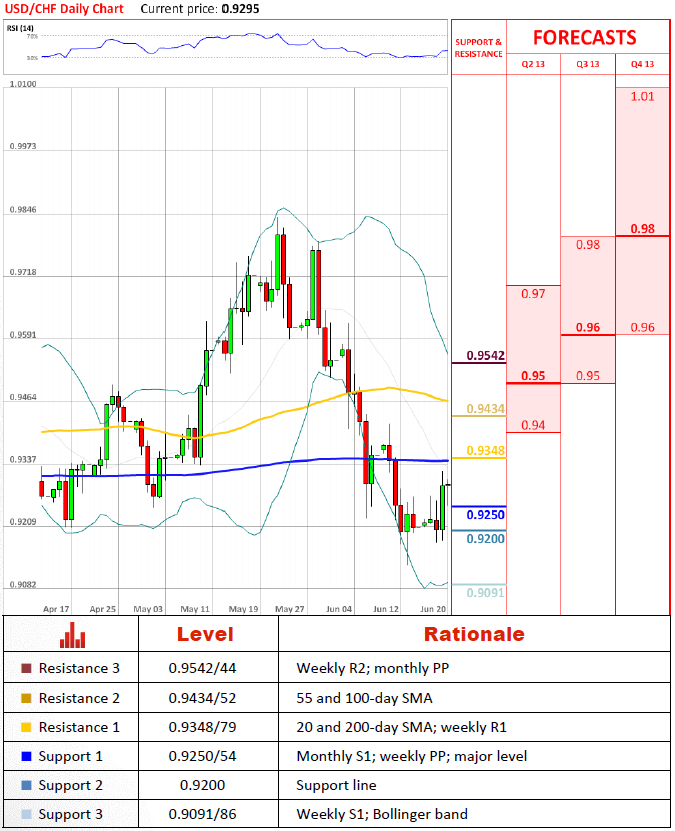675x831 pixels.
Task: Select the 'USD/CHF Daily Chart' title
Action: pos(64,8)
